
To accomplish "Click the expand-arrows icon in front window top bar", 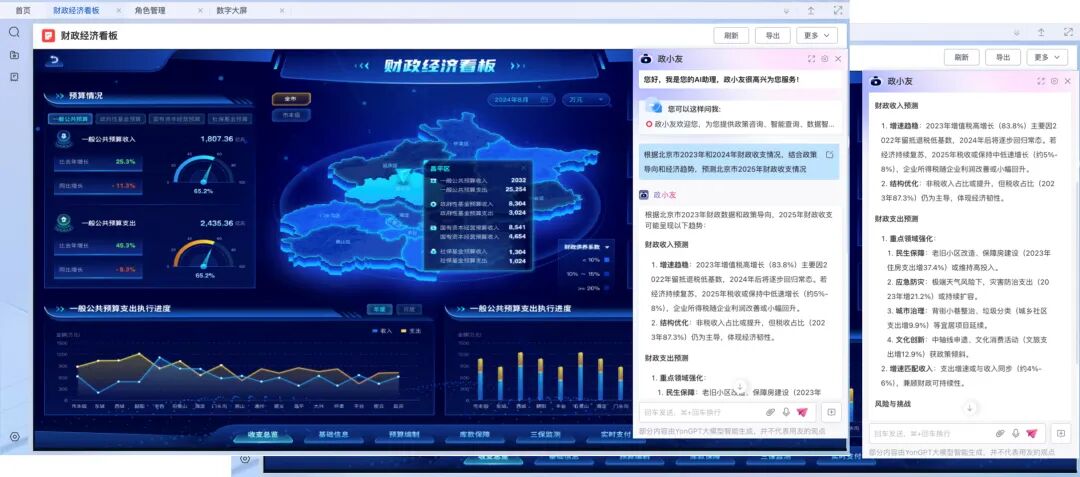I will 838,10.
